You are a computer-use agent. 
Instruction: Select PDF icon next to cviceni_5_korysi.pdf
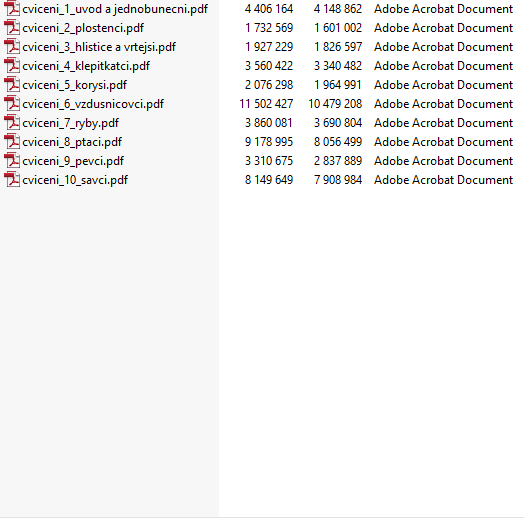click(x=12, y=85)
